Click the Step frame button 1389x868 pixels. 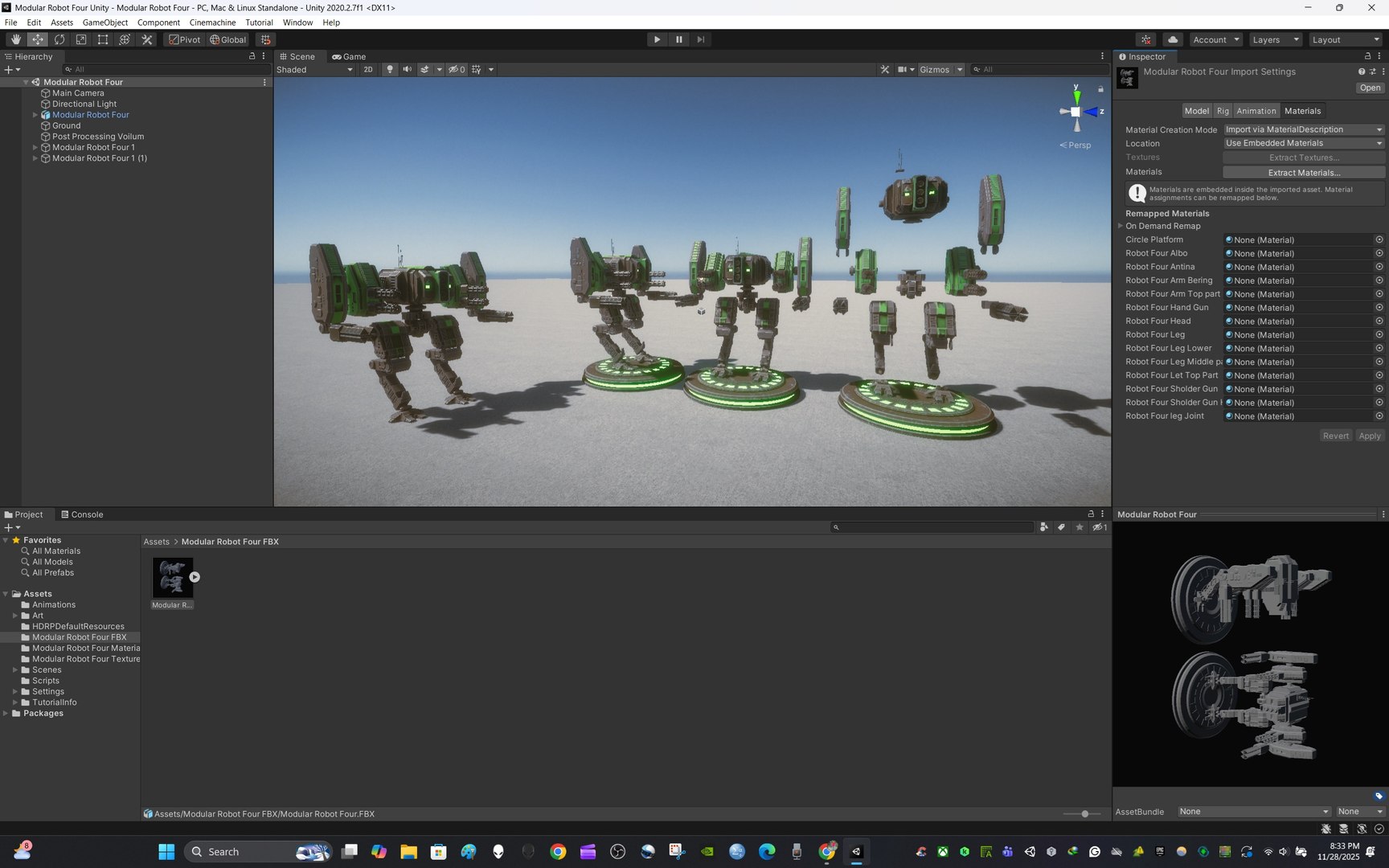(700, 39)
